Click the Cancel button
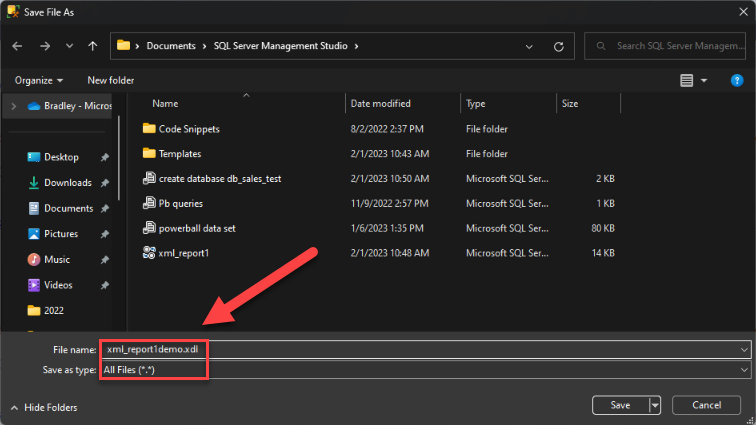Viewport: 756px width, 425px height. tap(706, 405)
